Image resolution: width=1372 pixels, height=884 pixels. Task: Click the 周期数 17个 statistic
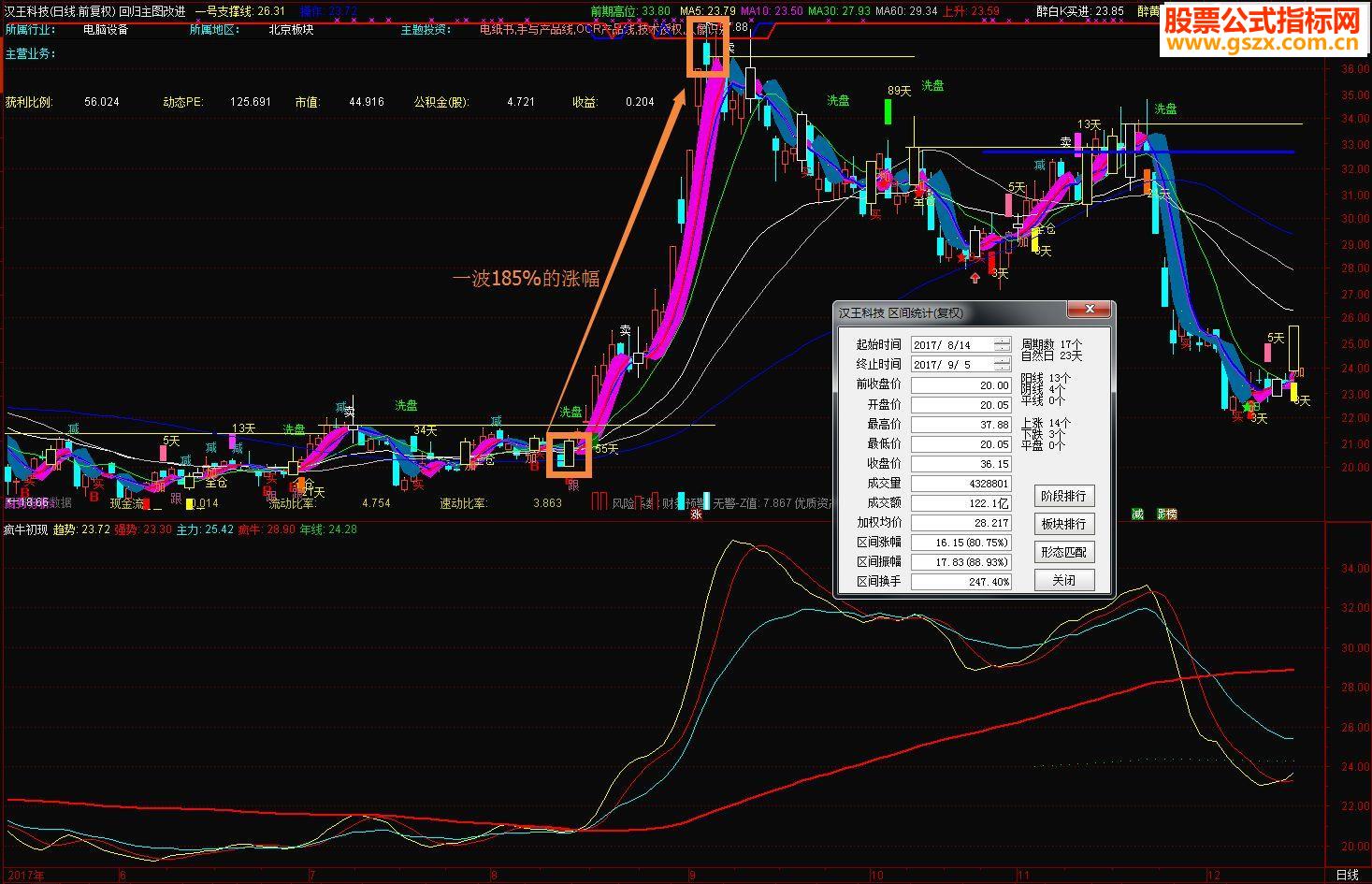click(1051, 344)
